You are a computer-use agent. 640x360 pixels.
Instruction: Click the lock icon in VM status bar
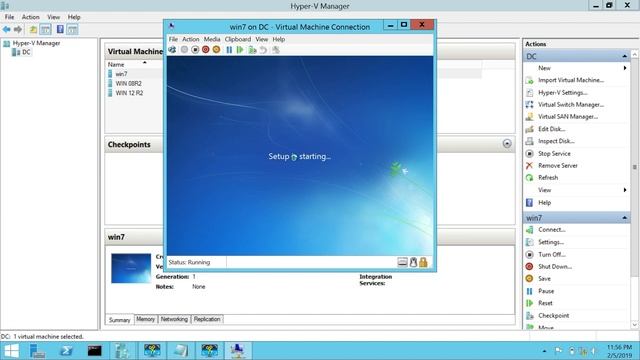(423, 262)
